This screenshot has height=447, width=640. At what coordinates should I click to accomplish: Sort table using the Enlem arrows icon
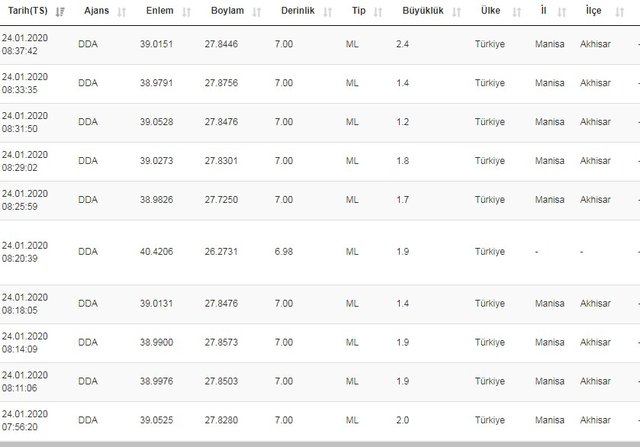coord(192,11)
